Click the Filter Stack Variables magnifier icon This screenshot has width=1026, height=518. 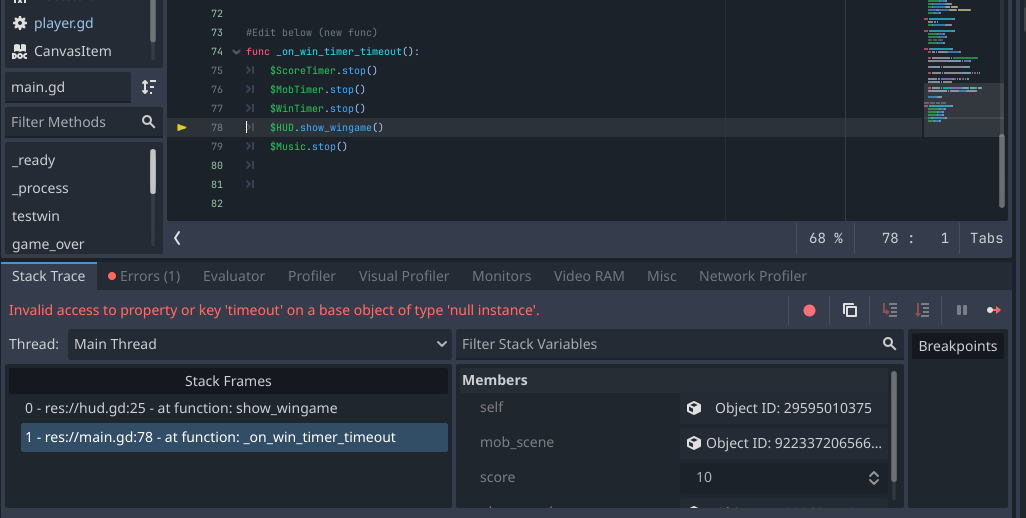click(889, 344)
